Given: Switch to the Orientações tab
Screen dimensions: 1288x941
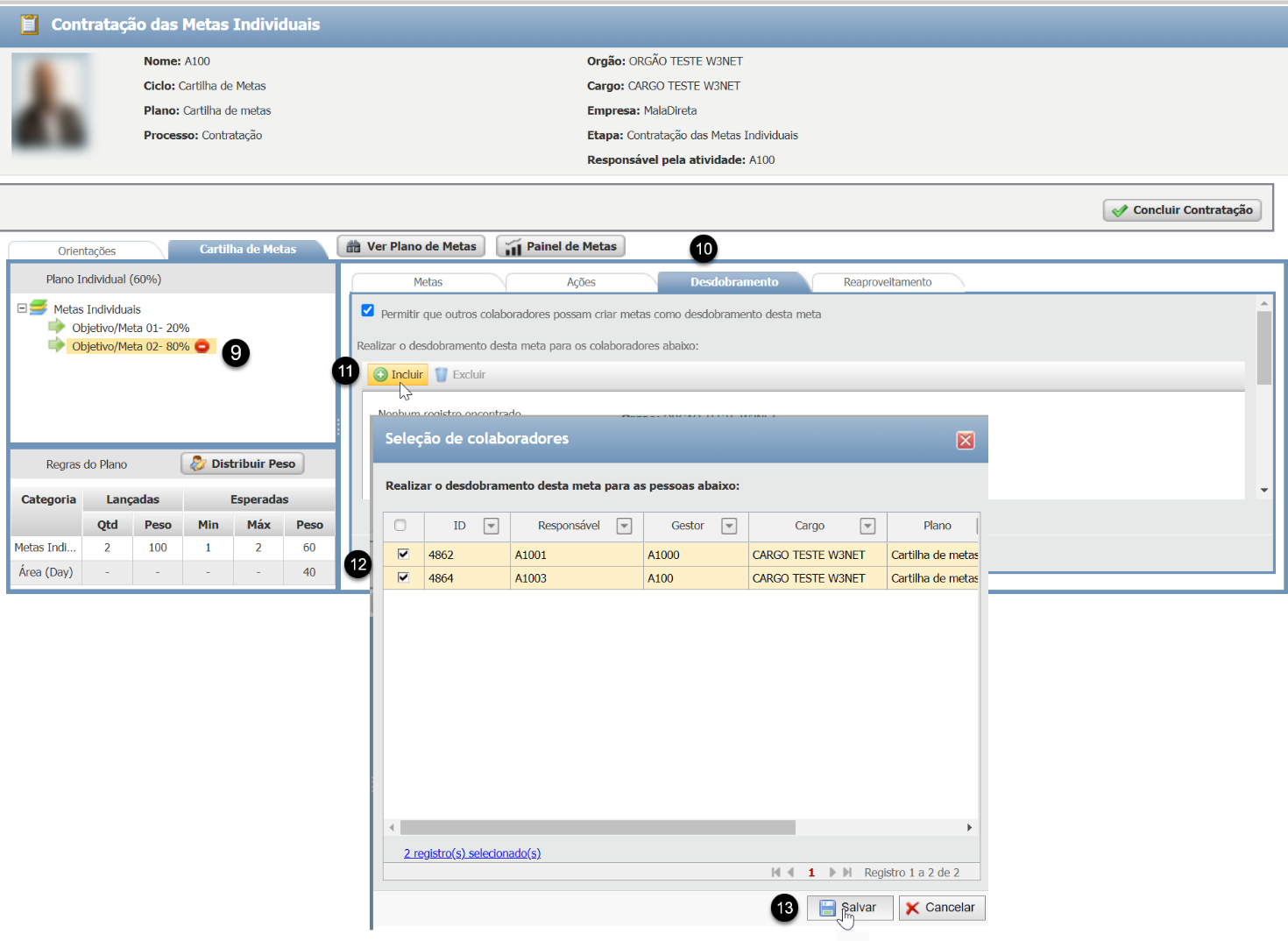Looking at the screenshot, I should (x=87, y=251).
